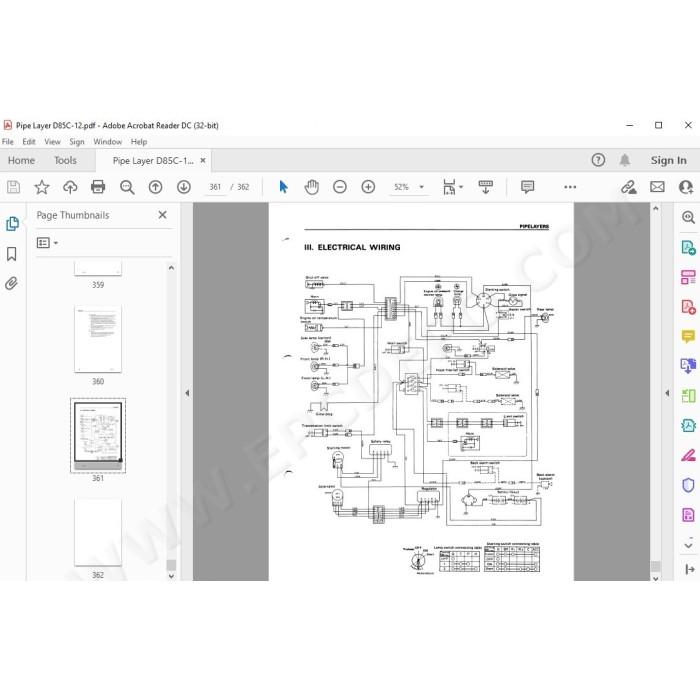Go to previous page arrow
Viewport: 700px width, 700px height.
155,187
